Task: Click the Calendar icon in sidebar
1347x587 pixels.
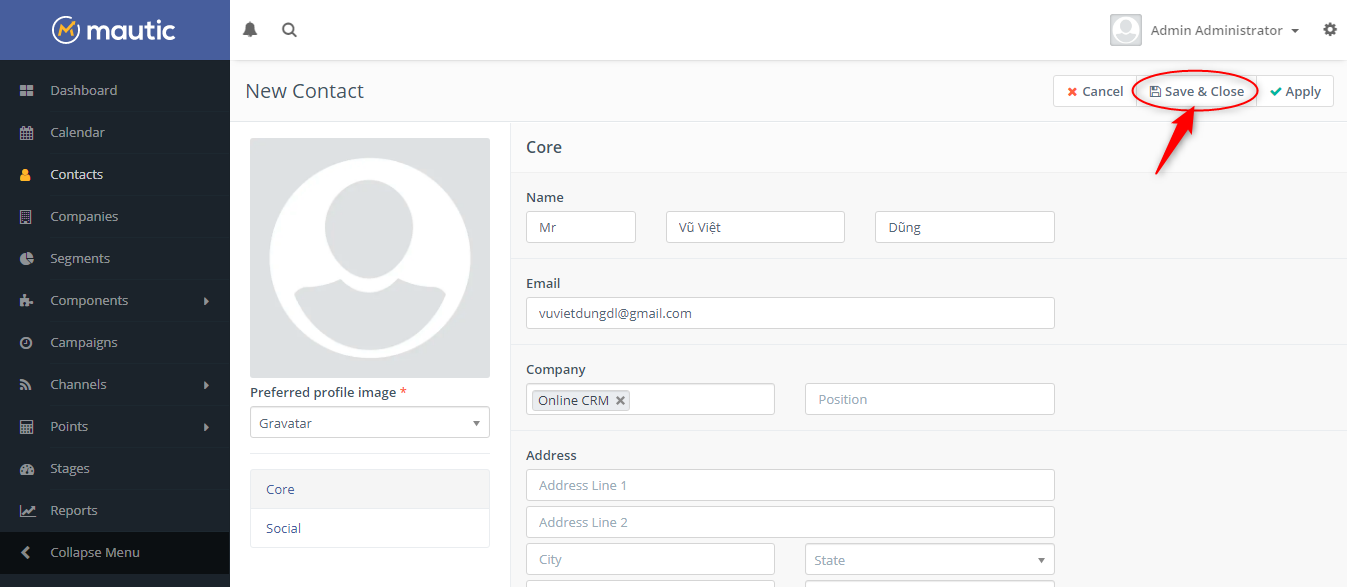Action: click(x=27, y=133)
